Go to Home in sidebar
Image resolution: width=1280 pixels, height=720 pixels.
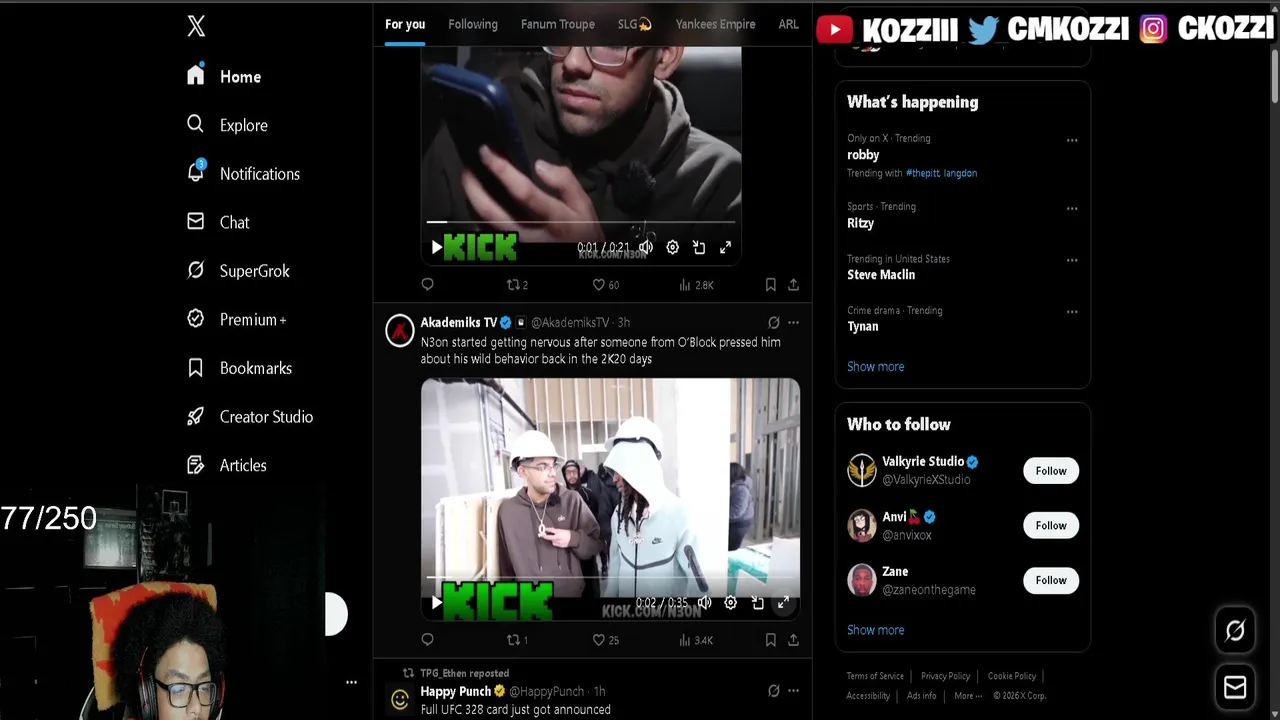click(x=225, y=77)
